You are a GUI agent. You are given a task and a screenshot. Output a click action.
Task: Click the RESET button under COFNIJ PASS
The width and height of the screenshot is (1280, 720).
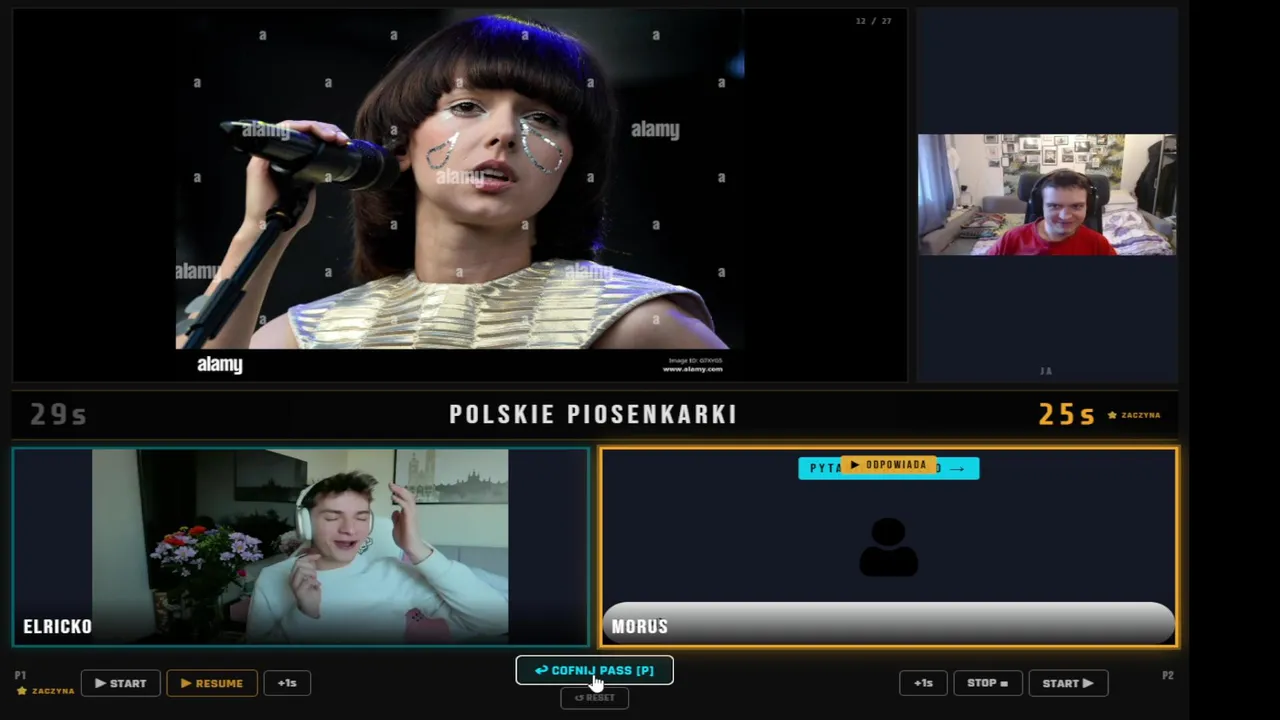tap(594, 698)
